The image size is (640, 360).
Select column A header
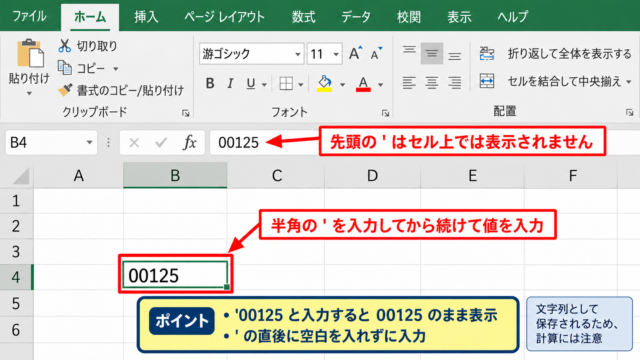tap(78, 176)
